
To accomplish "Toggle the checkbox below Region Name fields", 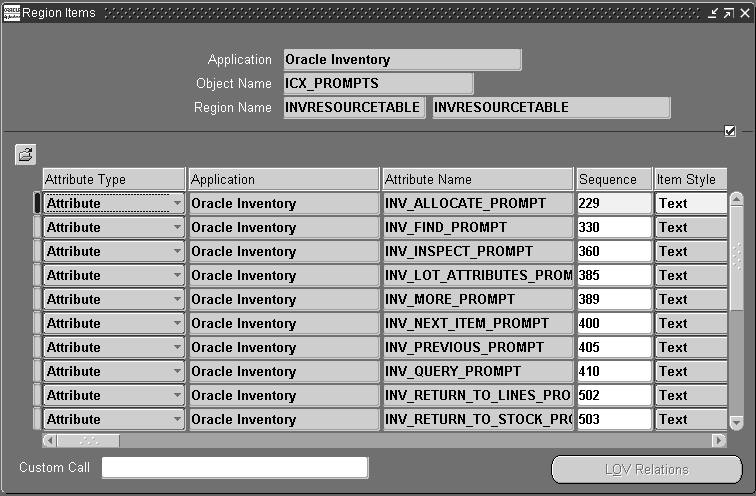I will 730,131.
